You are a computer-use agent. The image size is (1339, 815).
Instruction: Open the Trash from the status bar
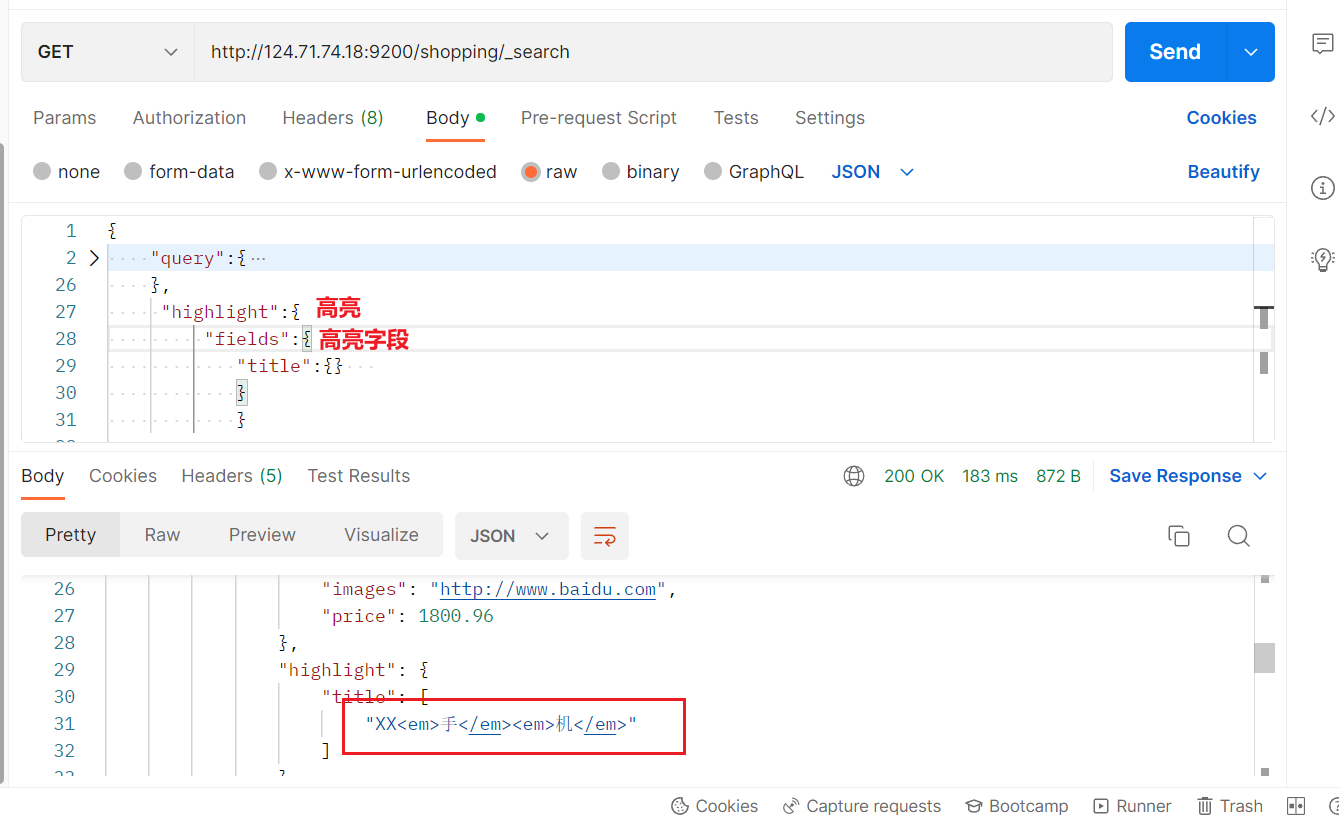tap(1230, 806)
